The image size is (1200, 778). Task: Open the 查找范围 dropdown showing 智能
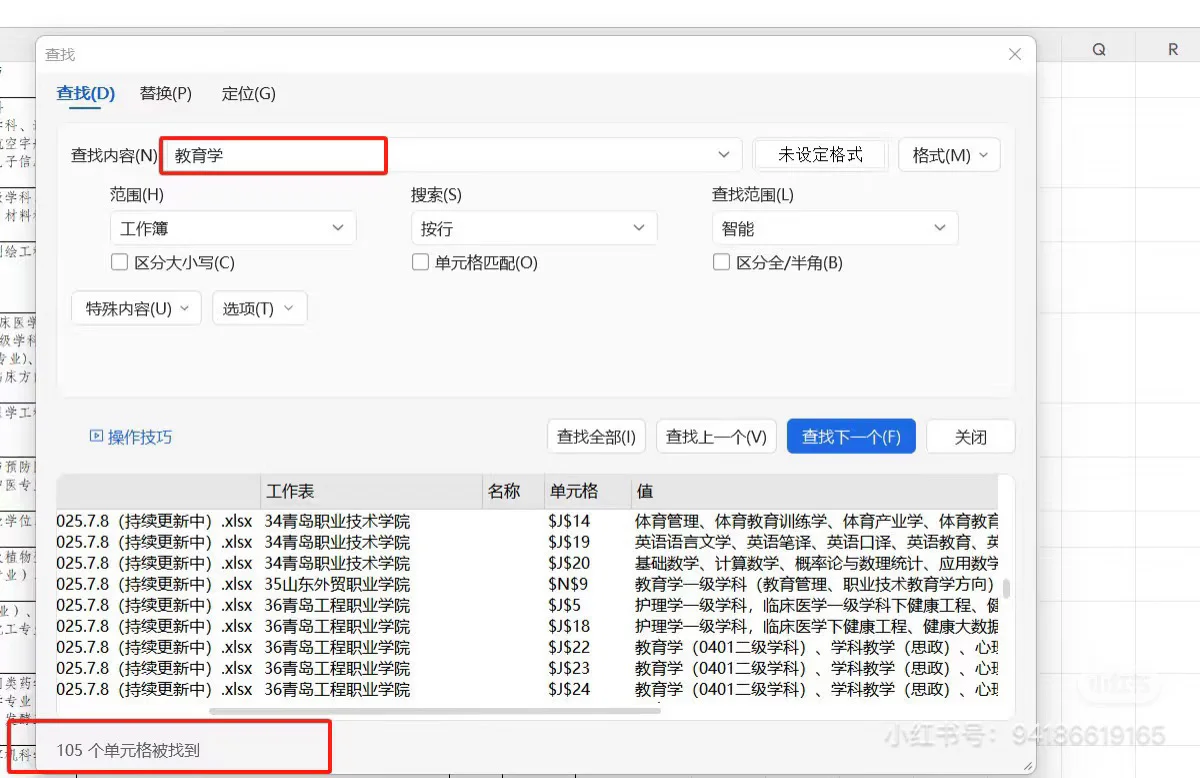click(834, 229)
